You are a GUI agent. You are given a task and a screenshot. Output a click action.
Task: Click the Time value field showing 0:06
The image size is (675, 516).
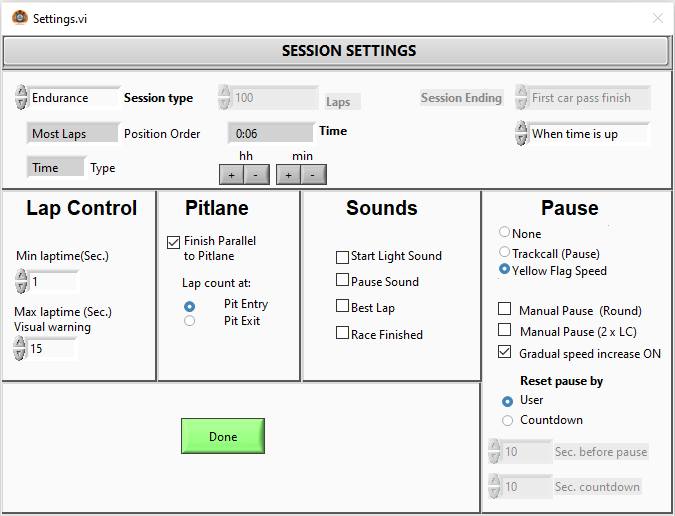tap(270, 133)
